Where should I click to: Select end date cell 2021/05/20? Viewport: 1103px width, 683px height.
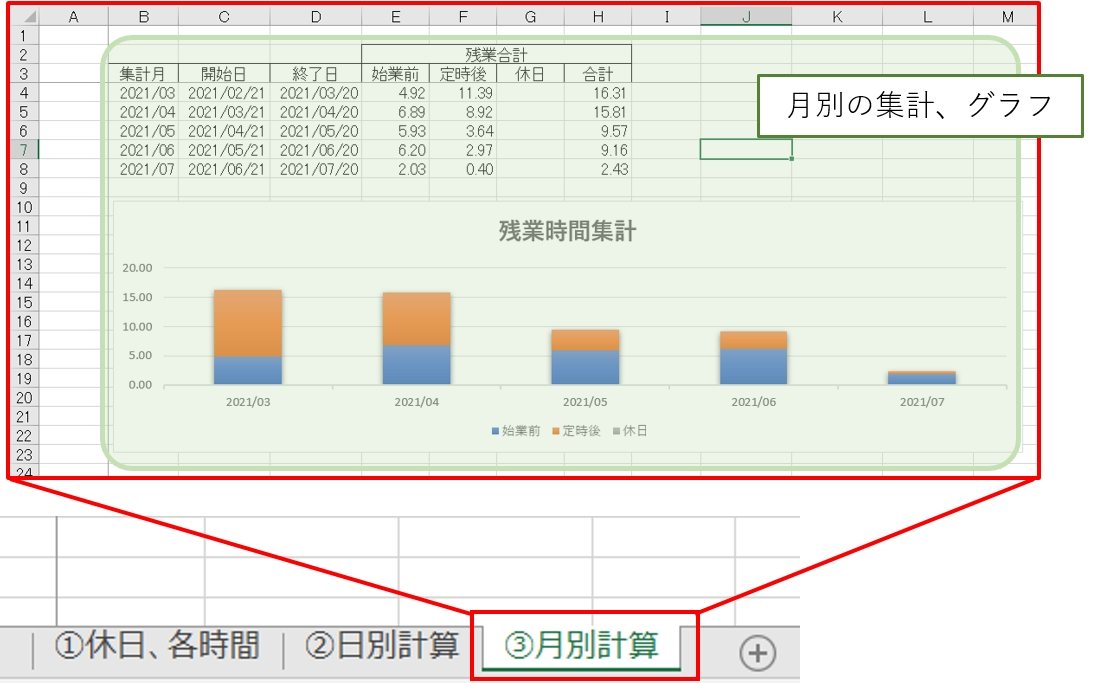tap(316, 131)
